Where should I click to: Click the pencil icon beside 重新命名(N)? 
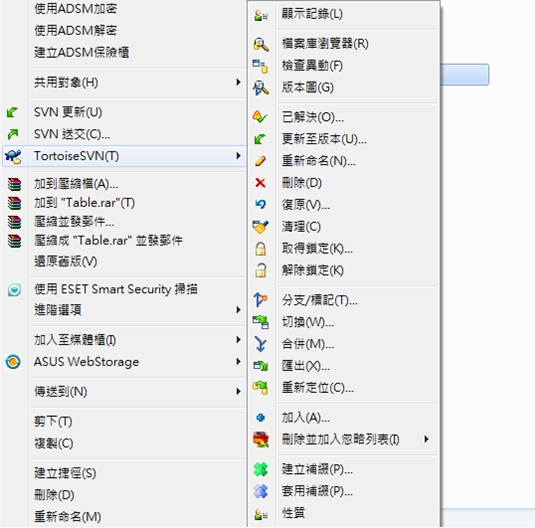coord(260,161)
